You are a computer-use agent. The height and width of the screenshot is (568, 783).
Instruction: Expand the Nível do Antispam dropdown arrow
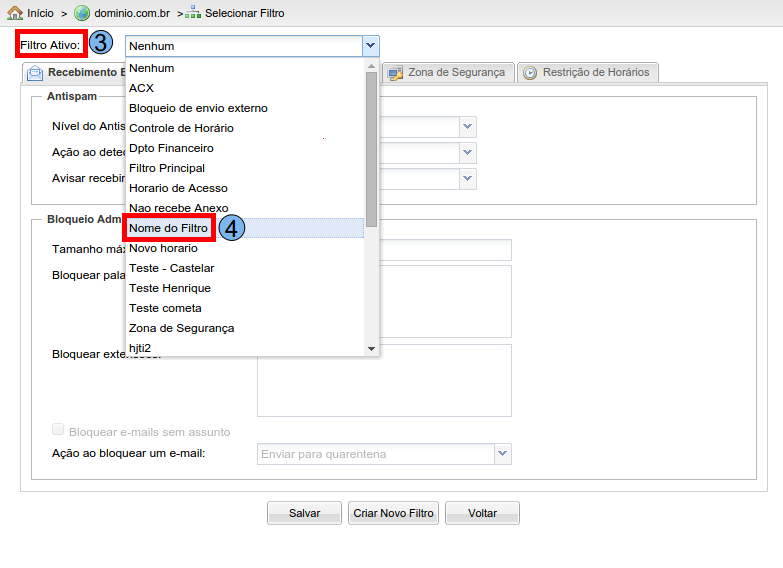467,127
